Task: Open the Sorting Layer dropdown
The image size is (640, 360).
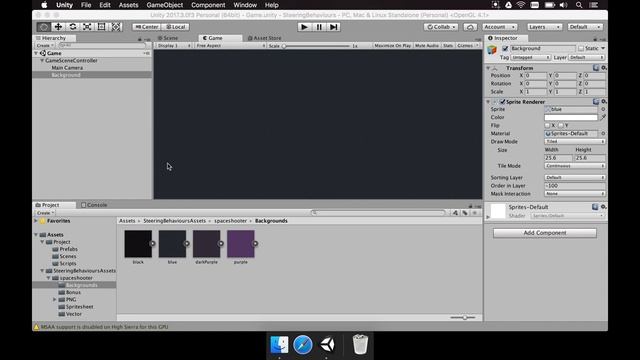Action: click(x=575, y=178)
